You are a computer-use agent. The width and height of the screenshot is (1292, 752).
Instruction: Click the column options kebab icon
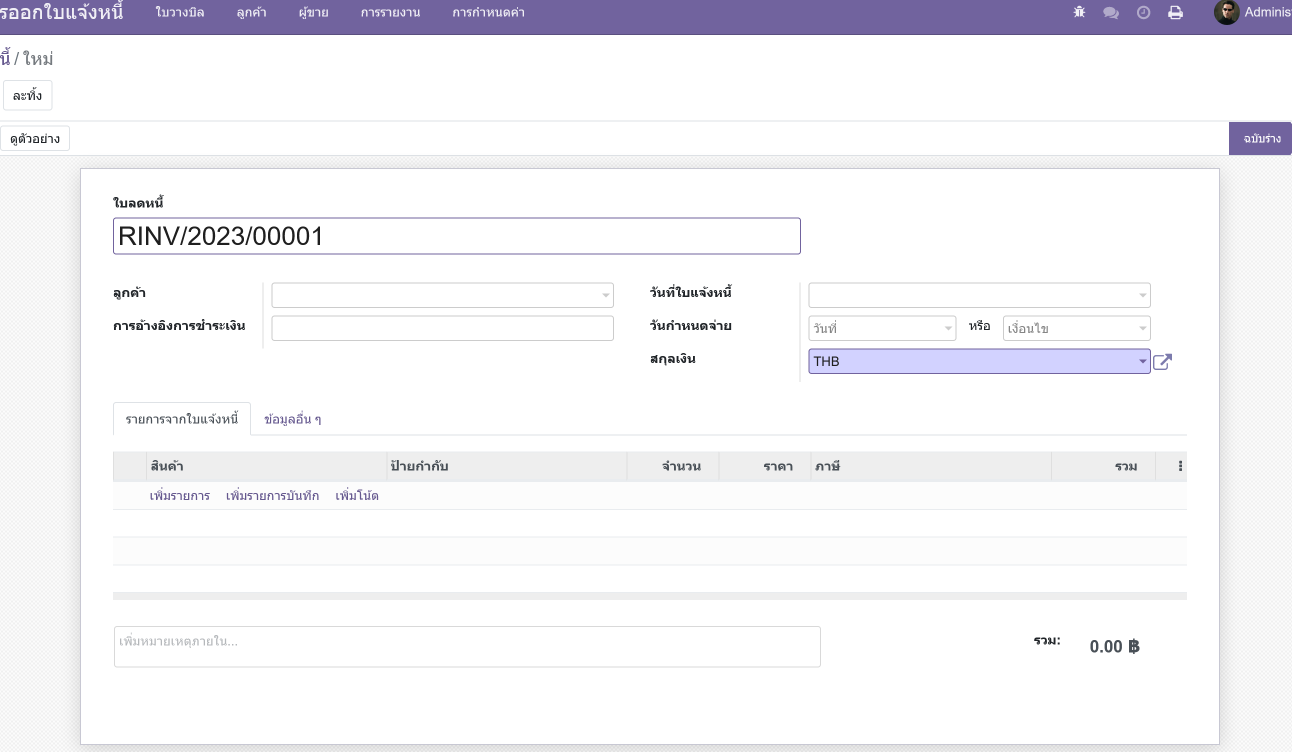[1180, 466]
